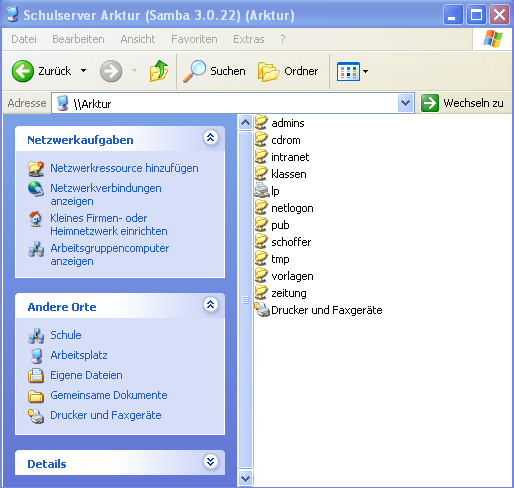Screen dimensions: 514x488
Task: Collapse the Andere Orte panel chevron
Action: [x=211, y=304]
